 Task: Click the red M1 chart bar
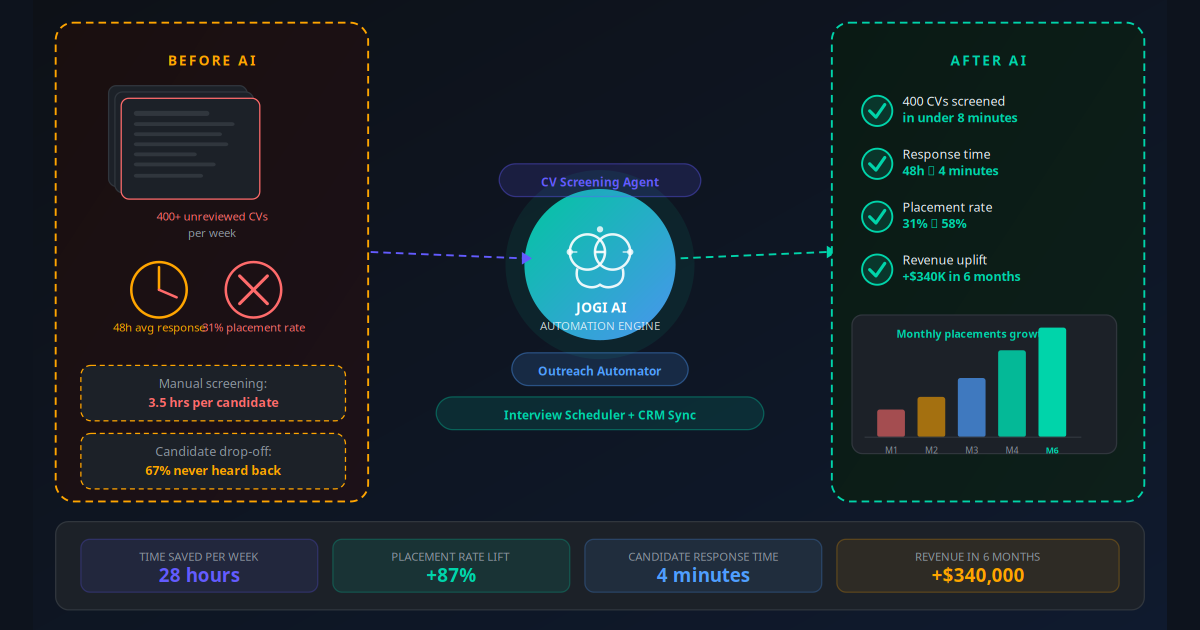point(891,423)
